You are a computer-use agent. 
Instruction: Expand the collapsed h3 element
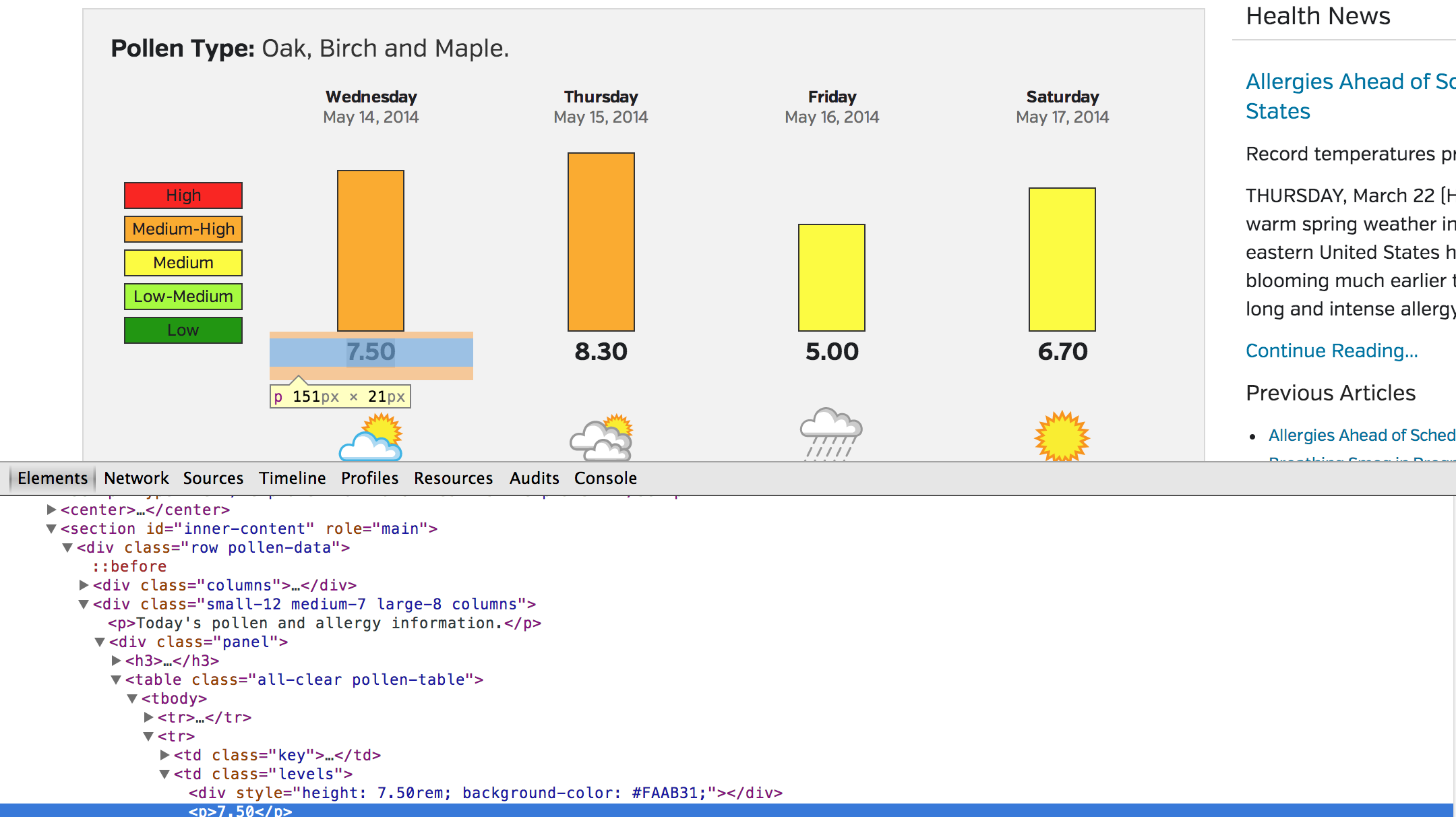click(116, 661)
